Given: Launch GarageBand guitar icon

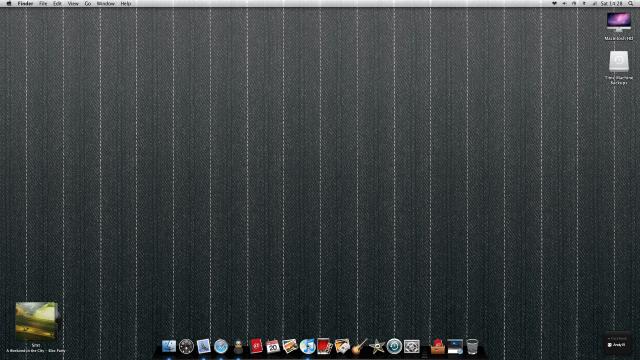Looking at the screenshot, I should (360, 346).
